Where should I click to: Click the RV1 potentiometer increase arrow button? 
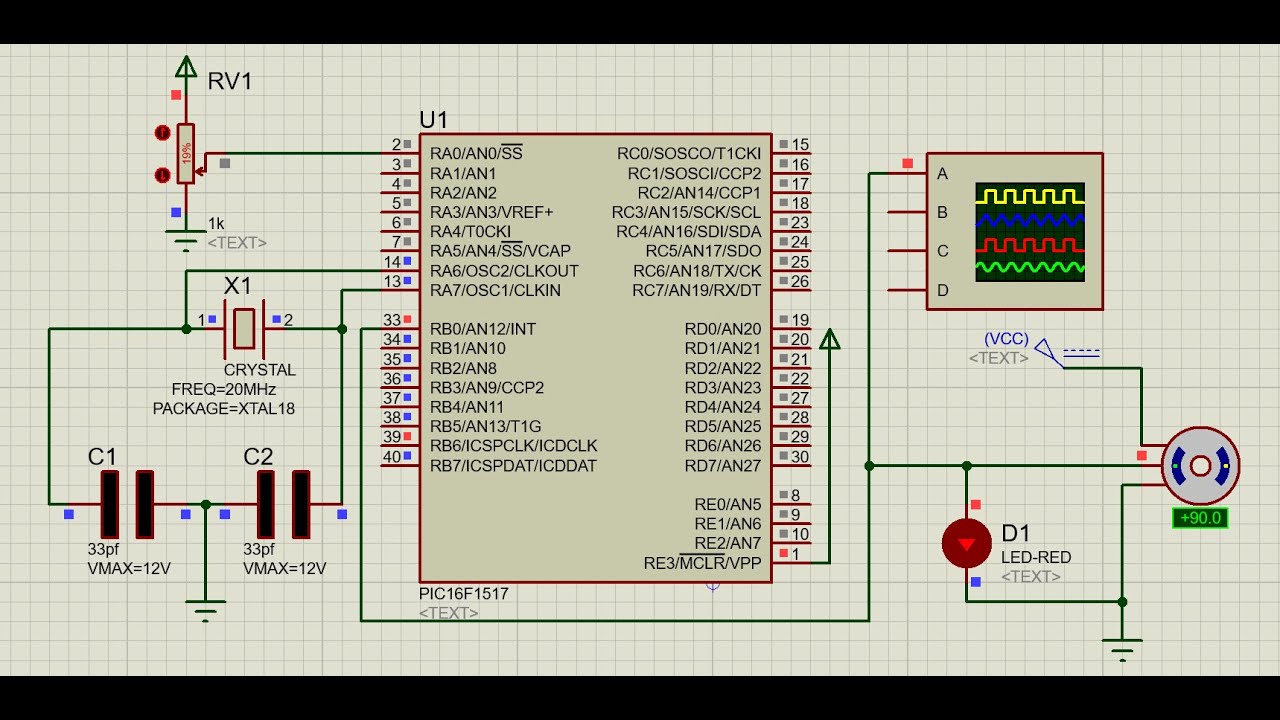point(162,132)
